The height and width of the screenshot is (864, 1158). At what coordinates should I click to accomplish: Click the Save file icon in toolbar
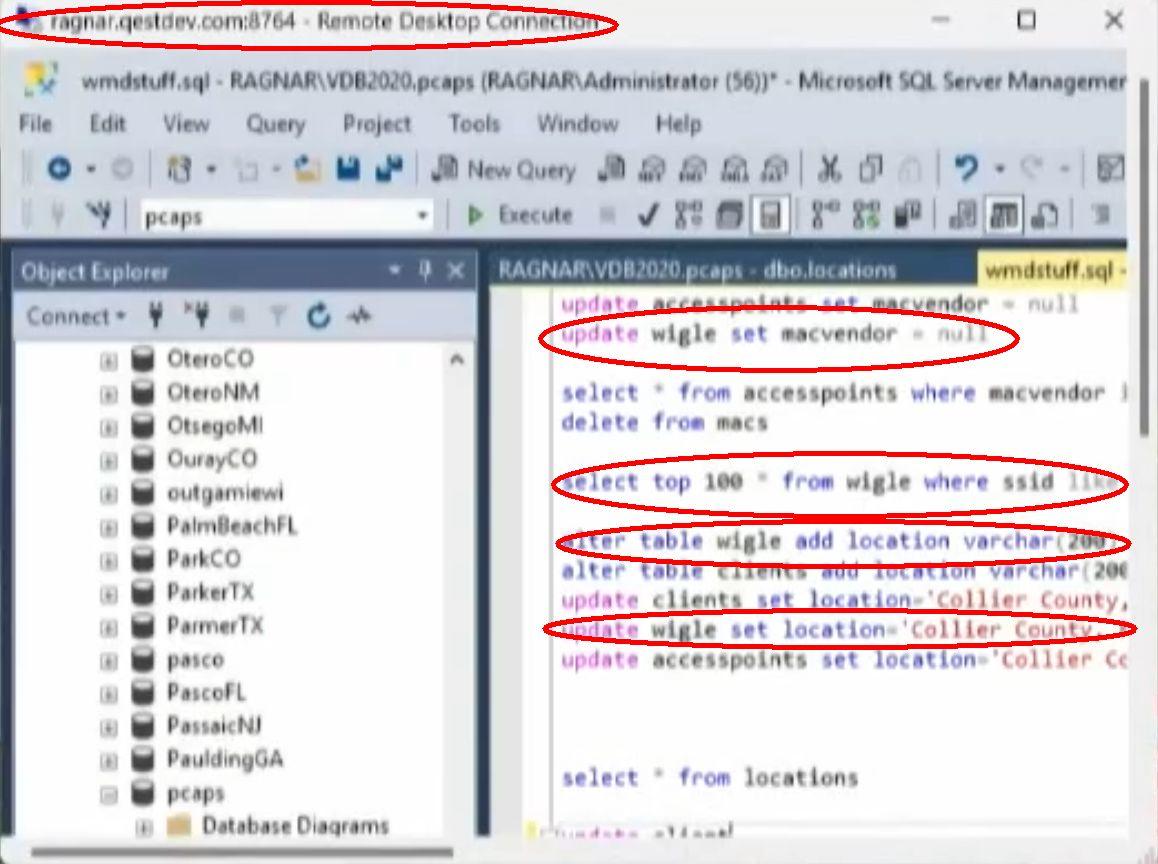(348, 170)
